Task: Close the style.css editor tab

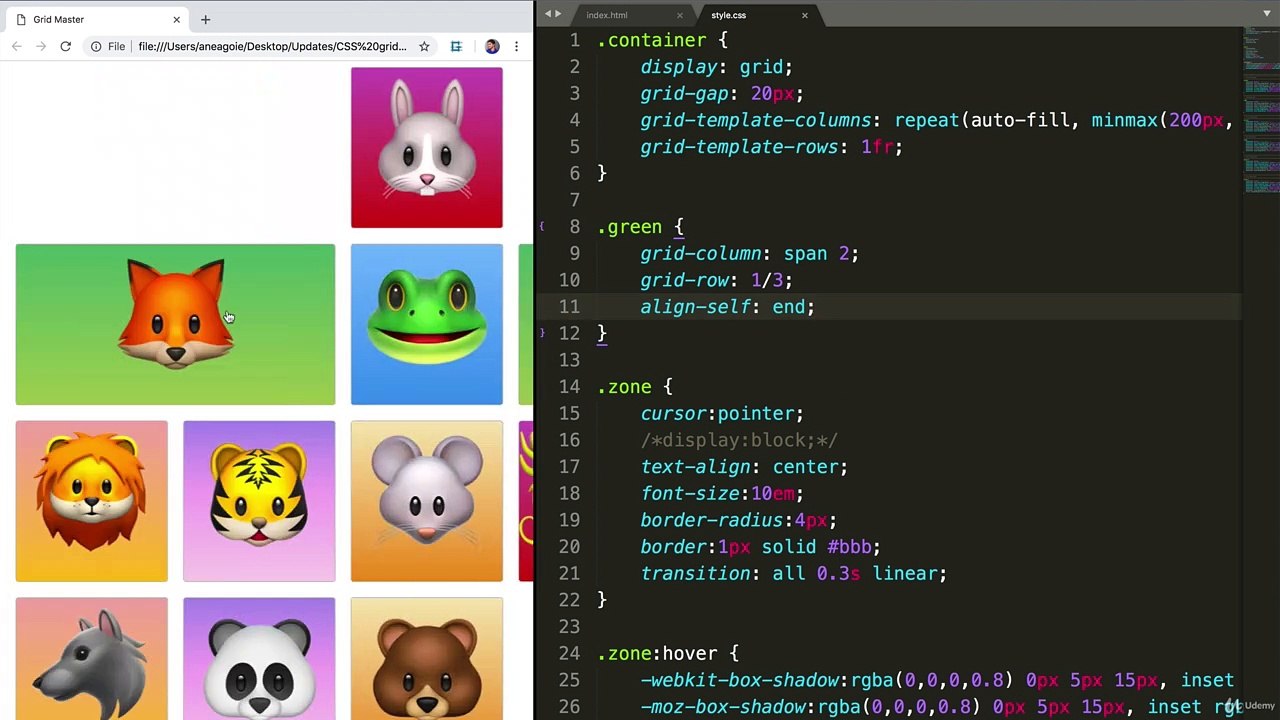Action: (x=804, y=15)
